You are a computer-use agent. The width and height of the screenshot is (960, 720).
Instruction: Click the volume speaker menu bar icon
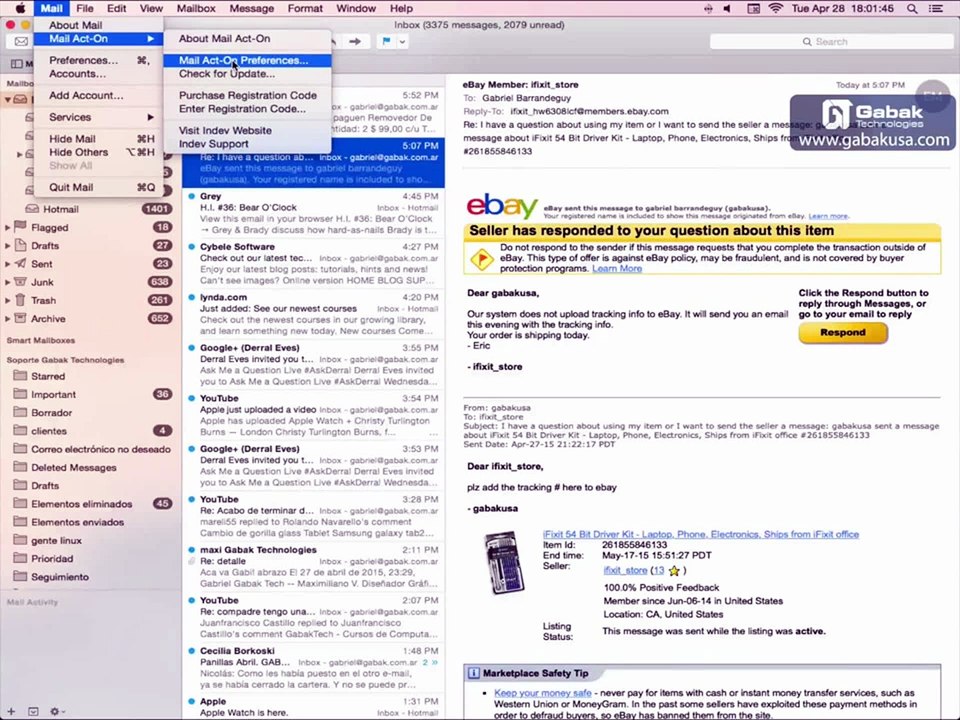coord(727,9)
